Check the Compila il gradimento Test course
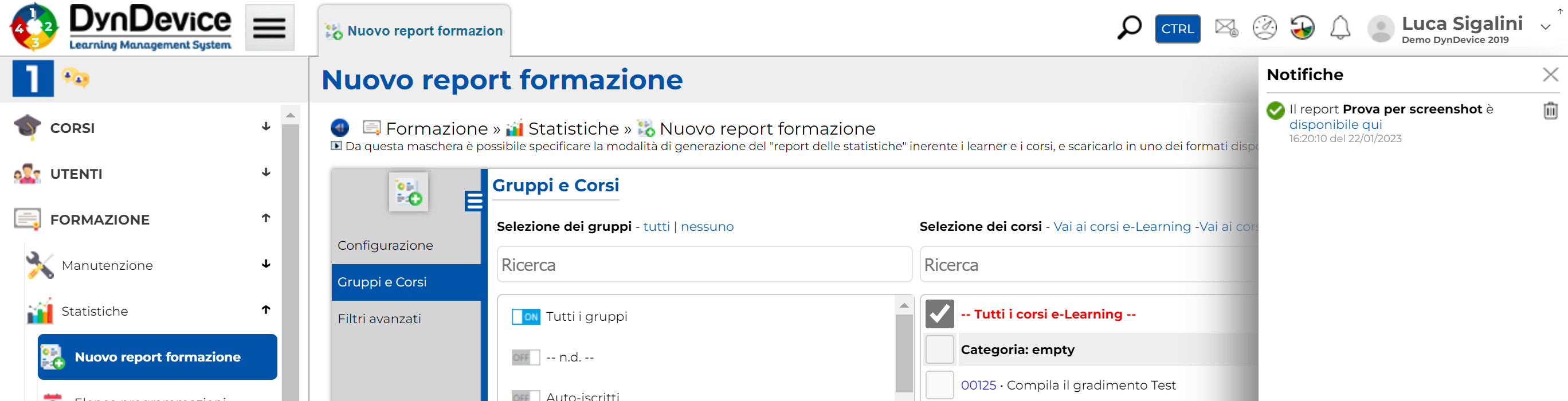Image resolution: width=1568 pixels, height=401 pixels. tap(939, 385)
